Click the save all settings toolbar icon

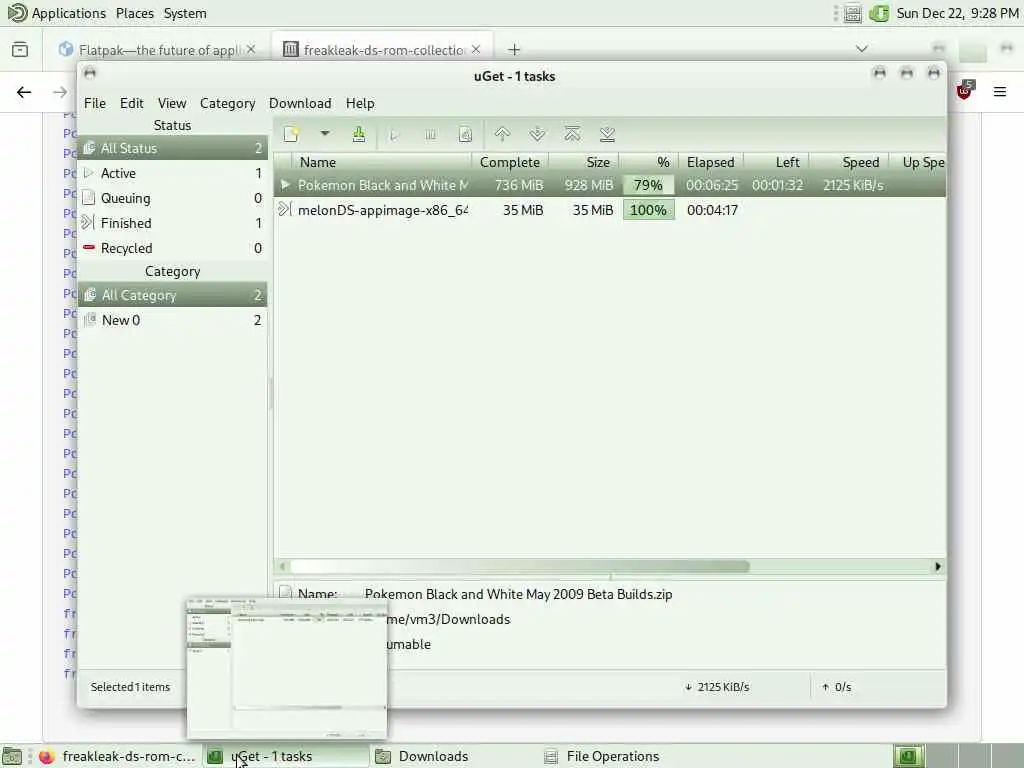(359, 135)
